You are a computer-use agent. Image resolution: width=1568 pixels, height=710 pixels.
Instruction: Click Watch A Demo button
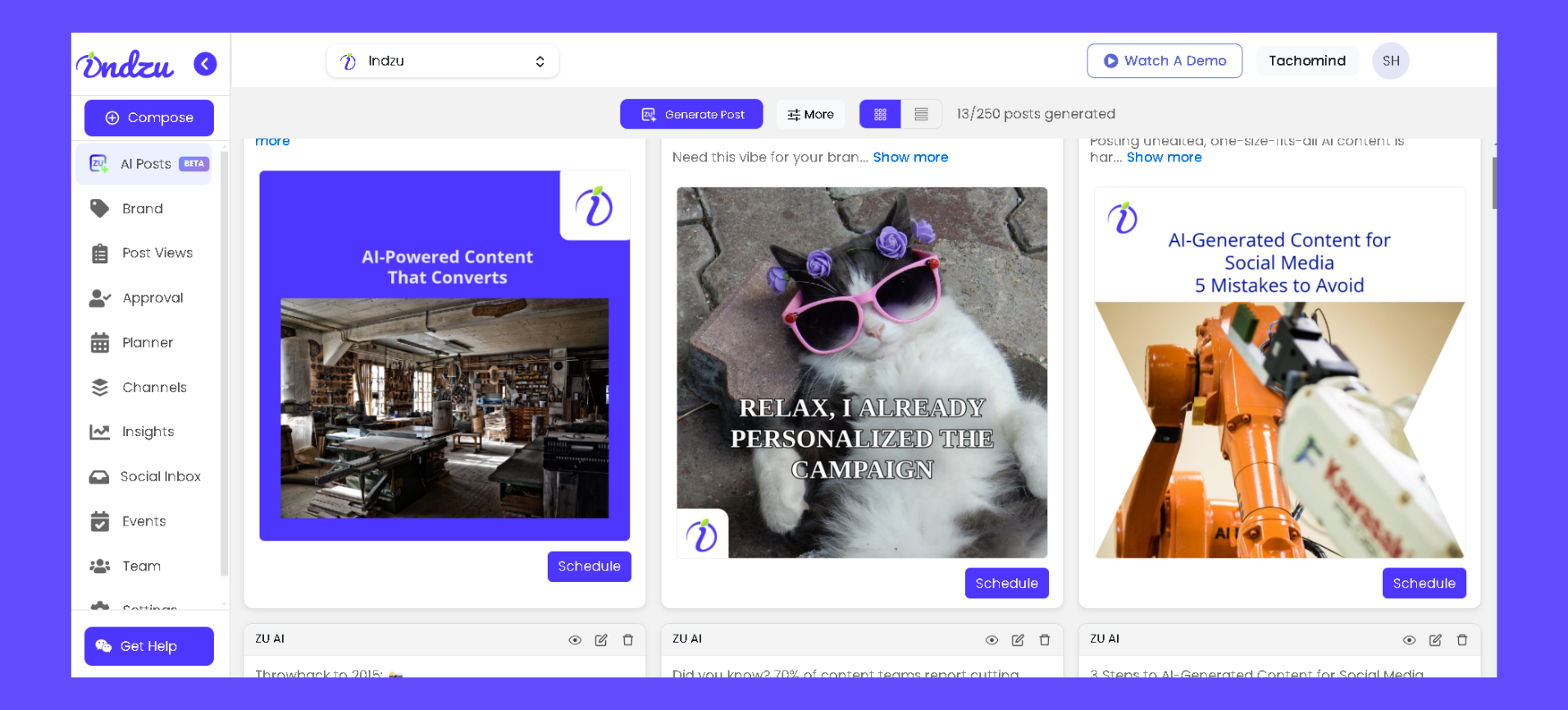pos(1165,61)
